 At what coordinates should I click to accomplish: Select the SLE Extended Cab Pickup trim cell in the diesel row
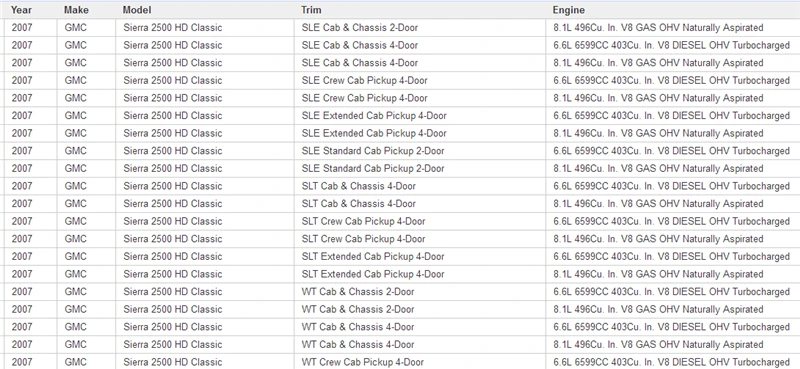pyautogui.click(x=420, y=116)
